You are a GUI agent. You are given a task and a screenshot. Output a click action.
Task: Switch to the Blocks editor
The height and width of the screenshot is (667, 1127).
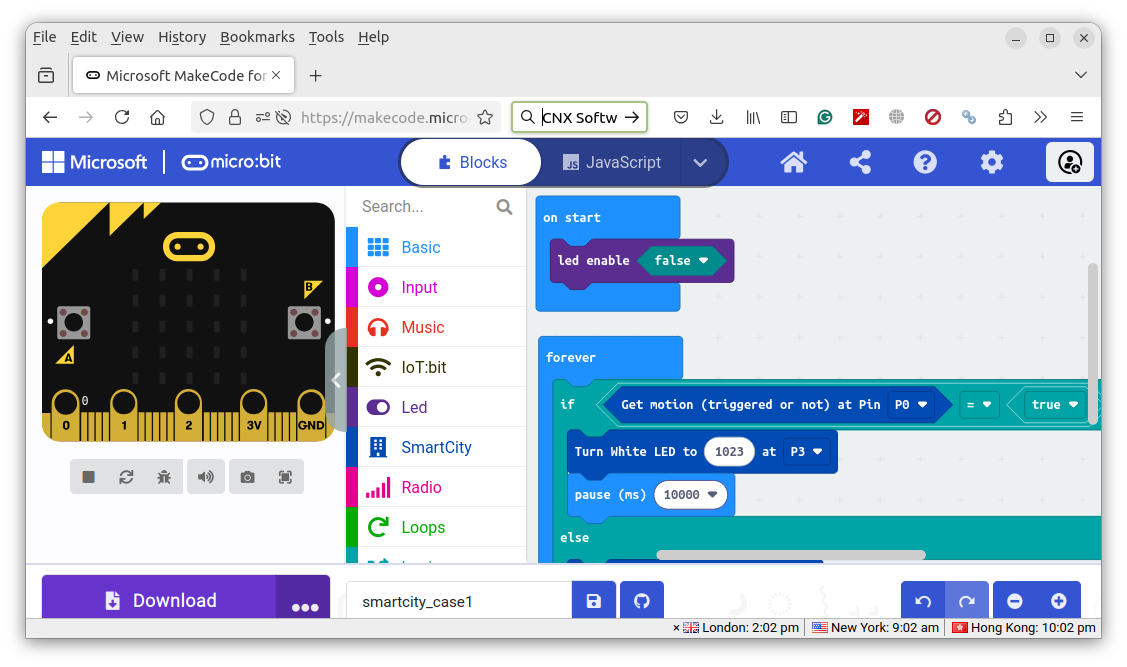coord(472,162)
